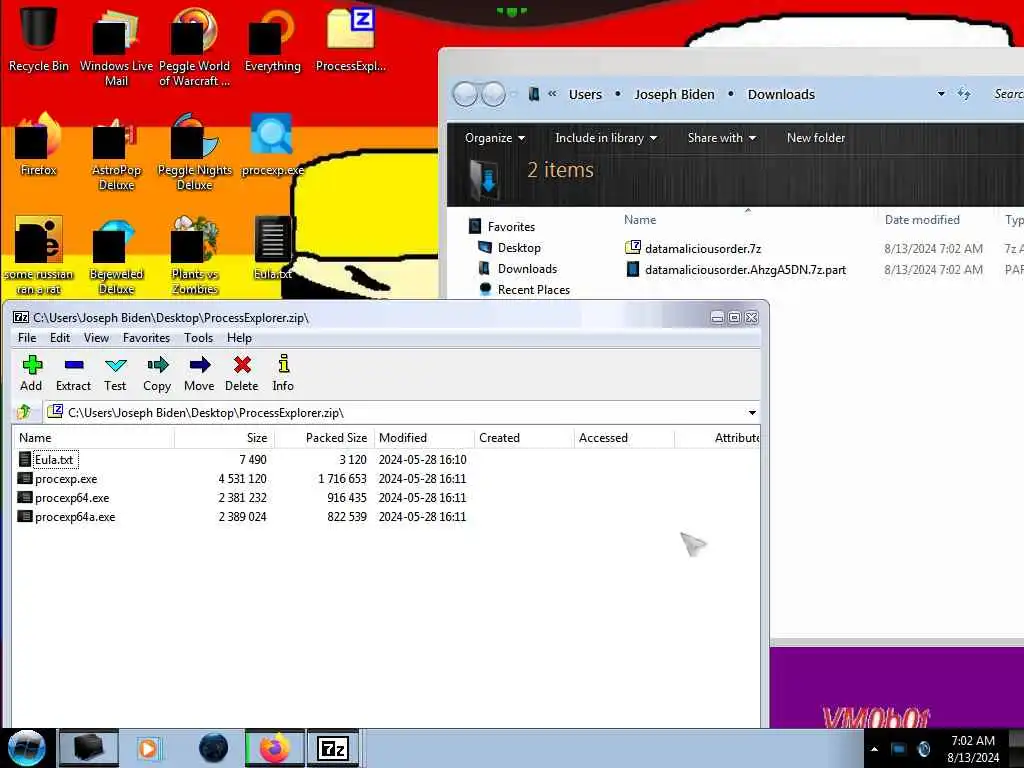1024x768 pixels.
Task: Click the Move toolbar icon
Action: point(199,373)
